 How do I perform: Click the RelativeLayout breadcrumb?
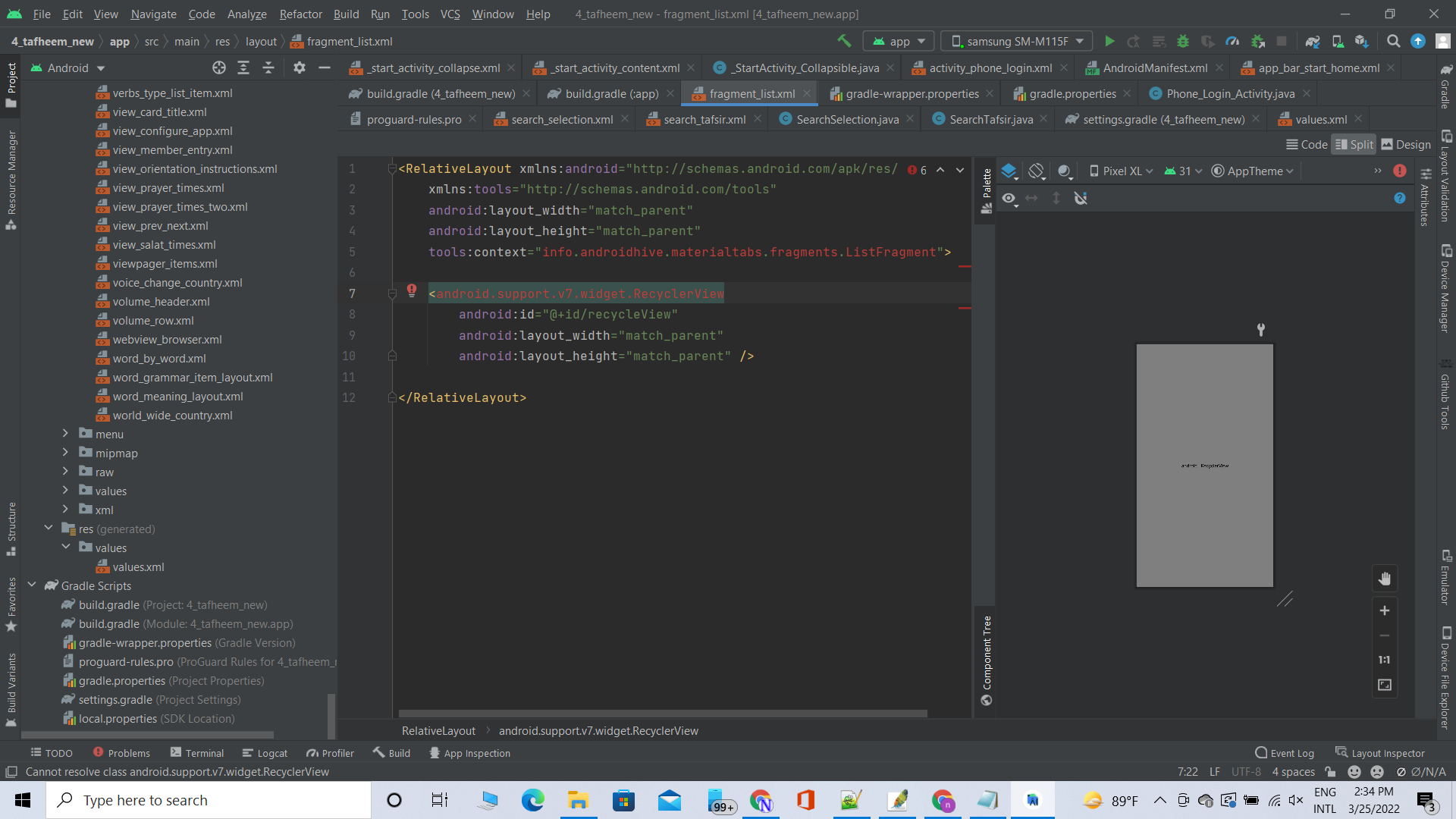(438, 731)
